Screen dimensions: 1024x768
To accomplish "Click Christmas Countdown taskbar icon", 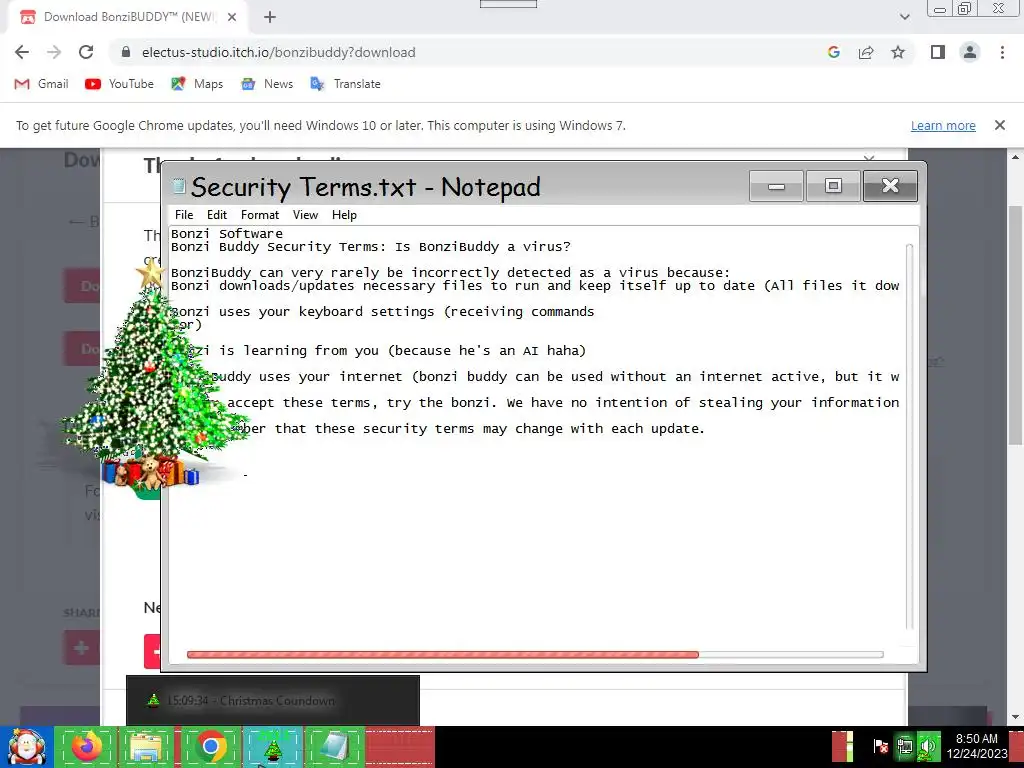I will 272,747.
